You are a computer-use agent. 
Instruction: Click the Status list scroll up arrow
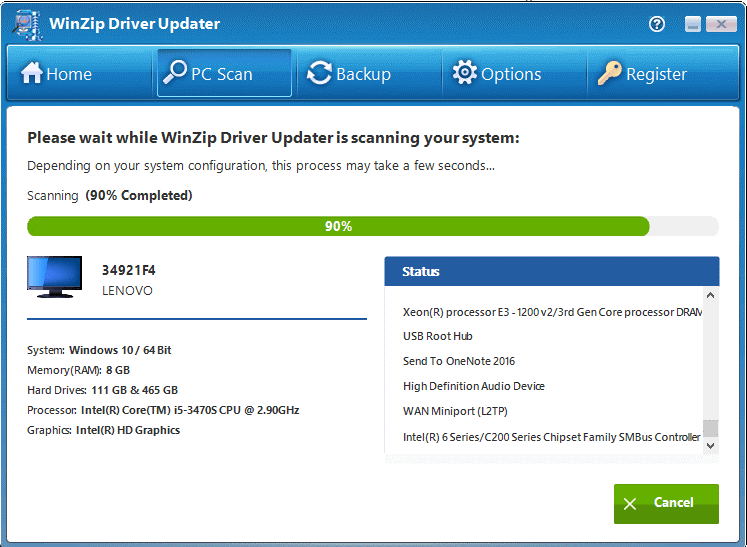pos(710,295)
